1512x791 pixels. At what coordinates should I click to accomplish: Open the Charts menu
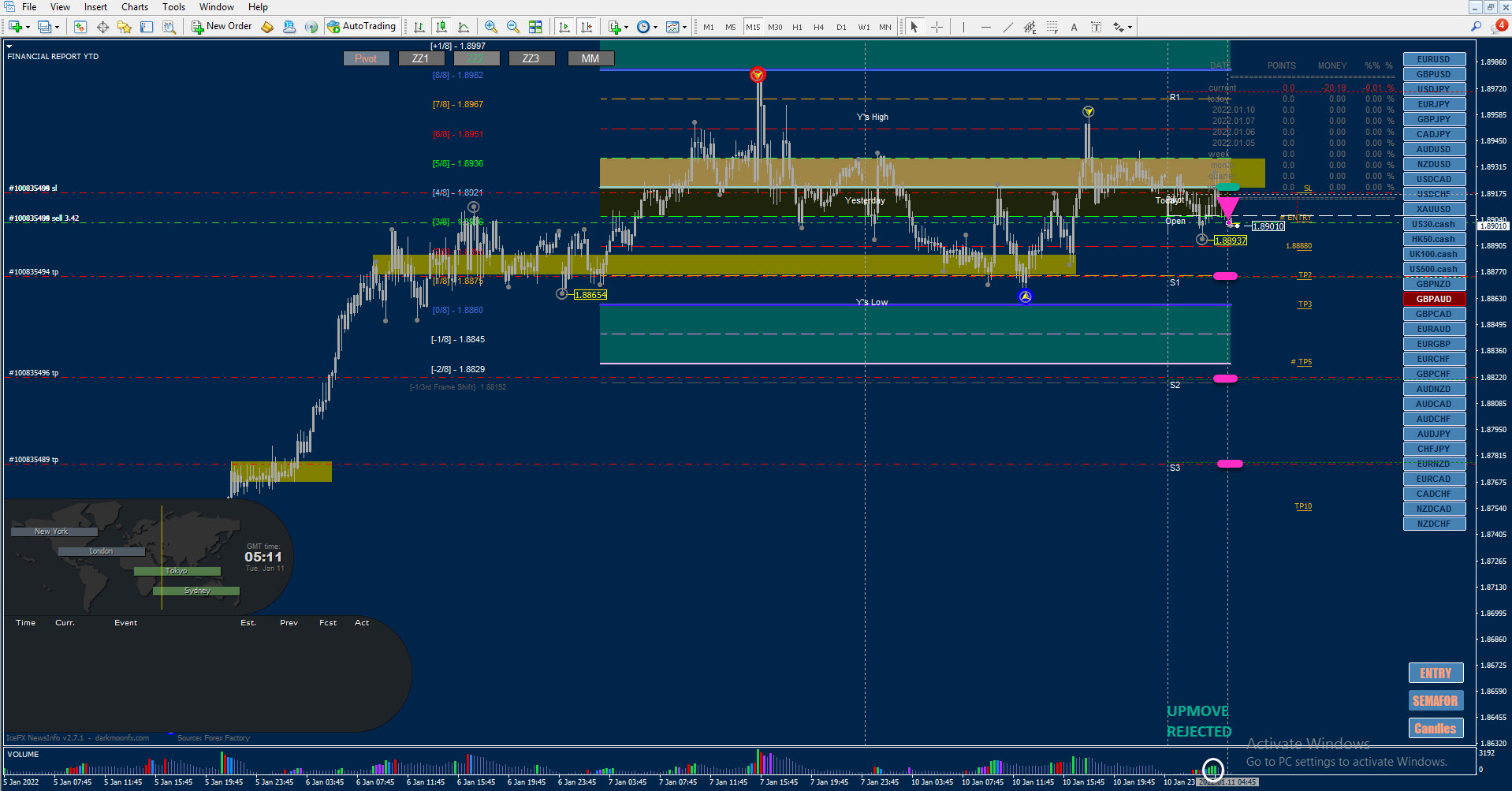pyautogui.click(x=135, y=7)
